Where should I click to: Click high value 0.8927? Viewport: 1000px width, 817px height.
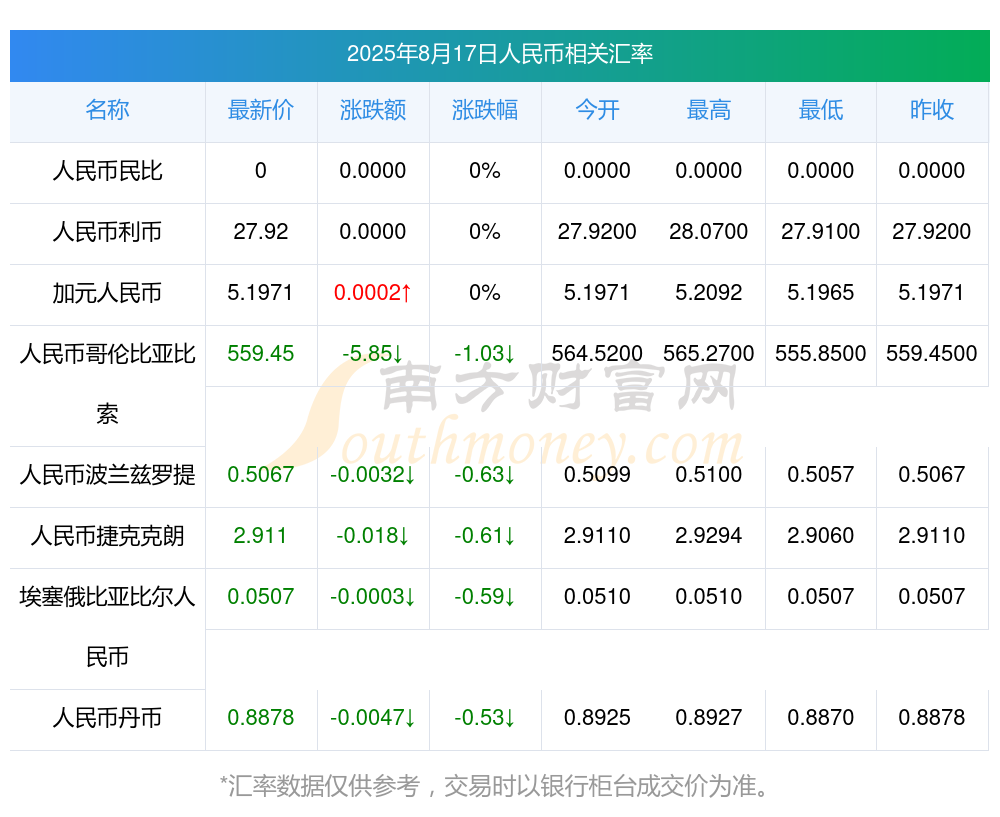709,718
